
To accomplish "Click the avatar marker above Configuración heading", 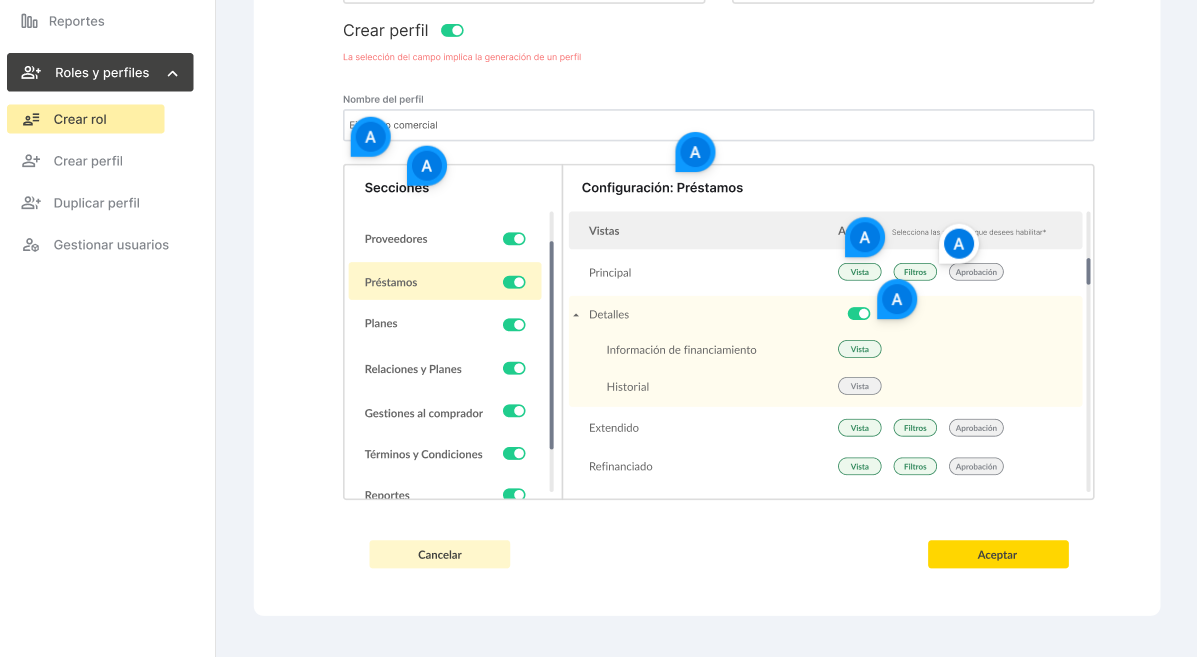I will click(x=695, y=153).
